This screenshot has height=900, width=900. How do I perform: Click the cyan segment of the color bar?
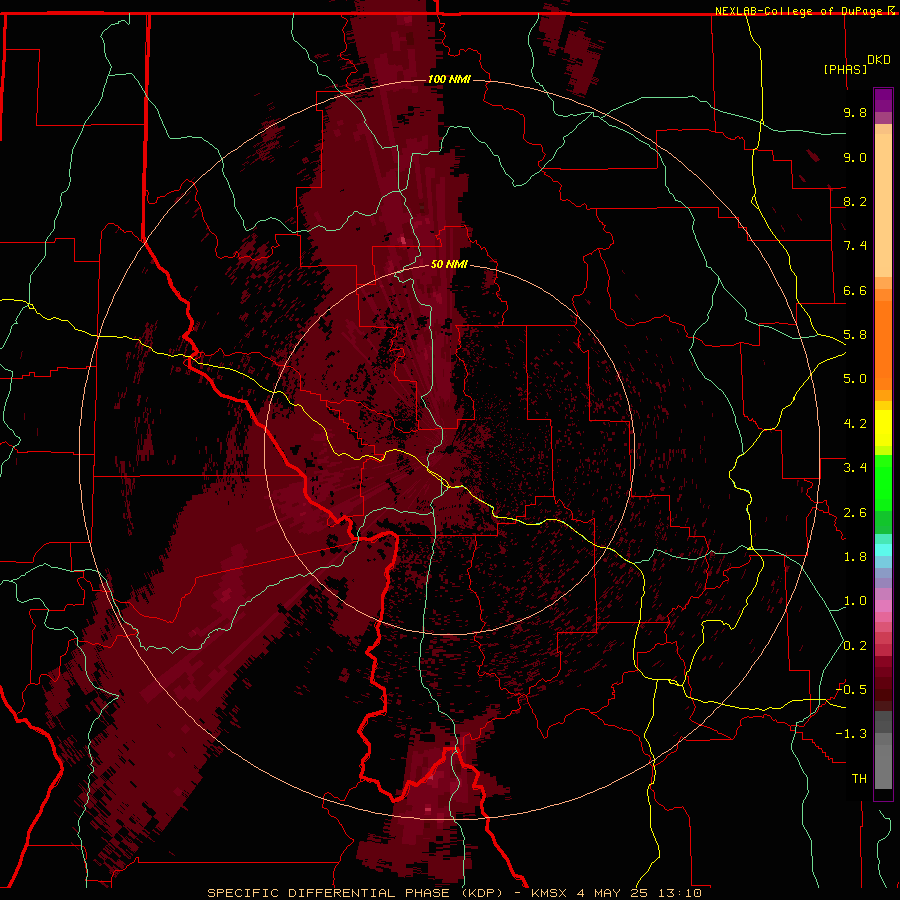[883, 549]
